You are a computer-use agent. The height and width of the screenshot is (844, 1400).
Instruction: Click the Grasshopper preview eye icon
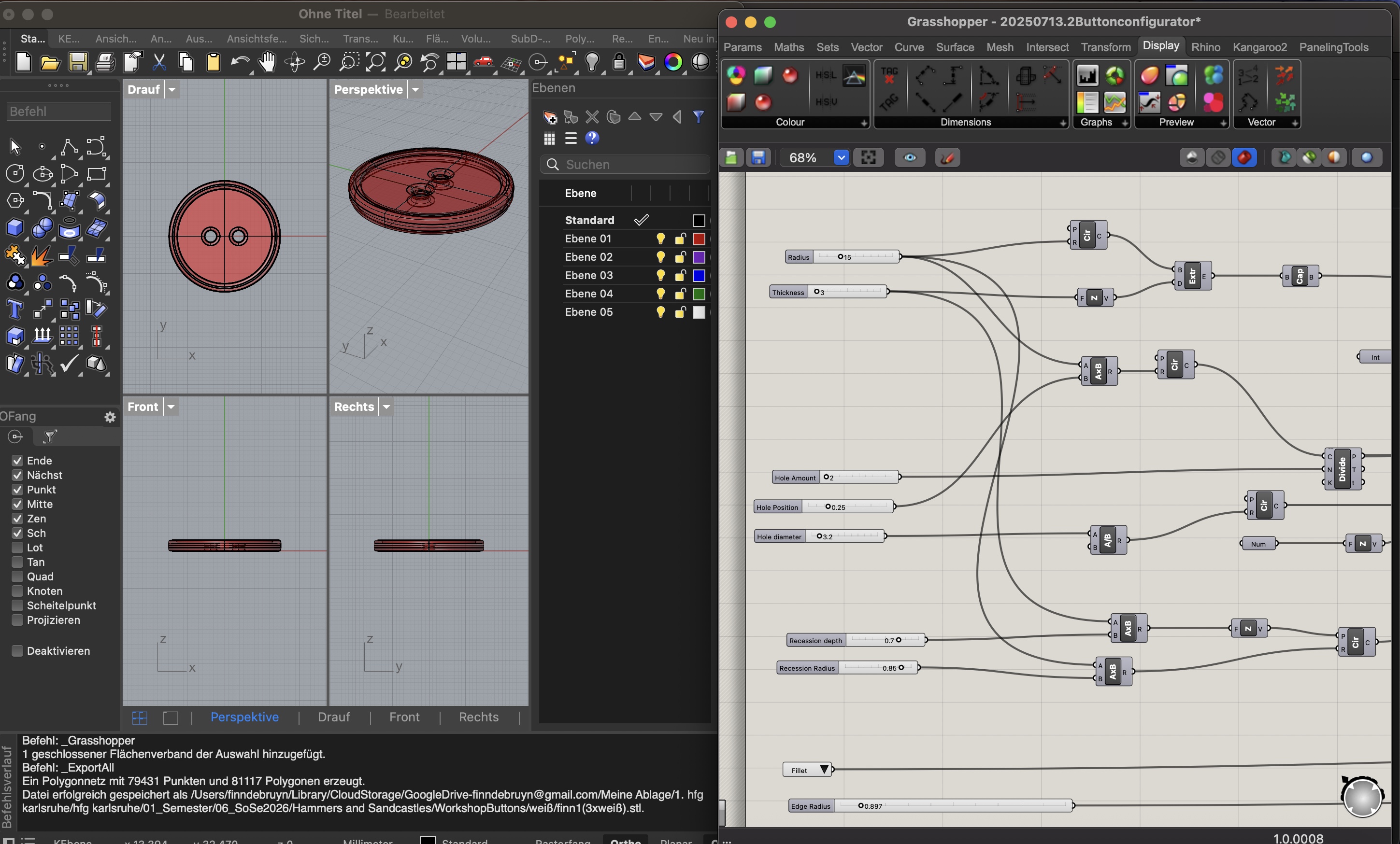tap(909, 157)
